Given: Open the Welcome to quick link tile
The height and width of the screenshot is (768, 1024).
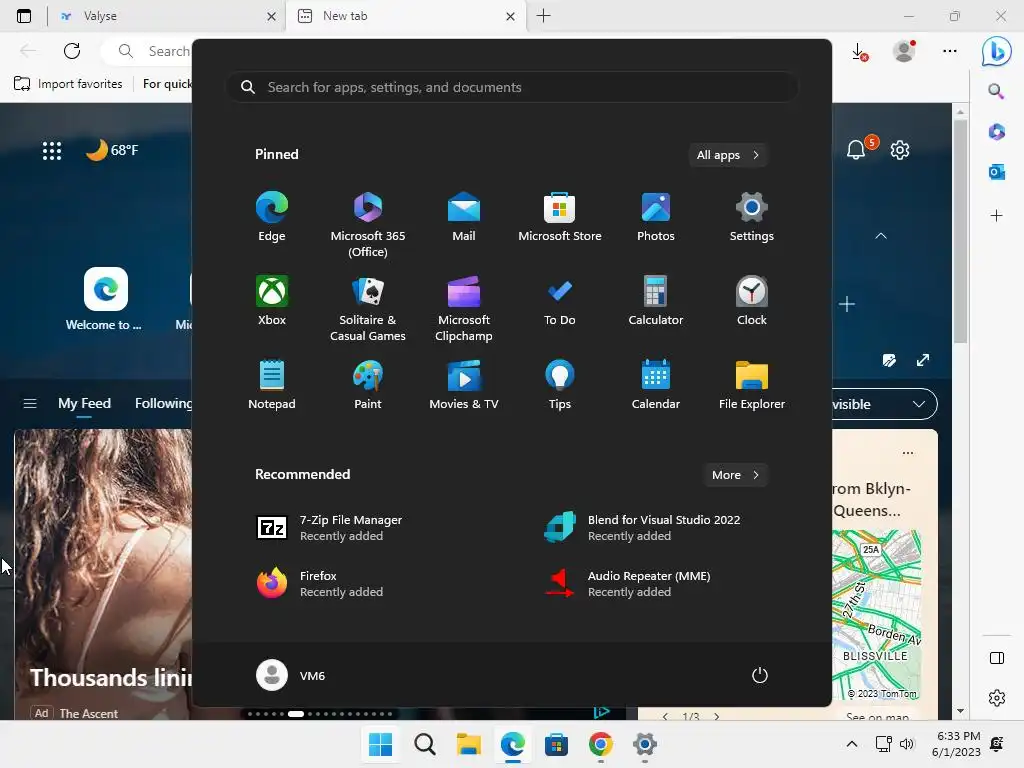Looking at the screenshot, I should tap(105, 298).
